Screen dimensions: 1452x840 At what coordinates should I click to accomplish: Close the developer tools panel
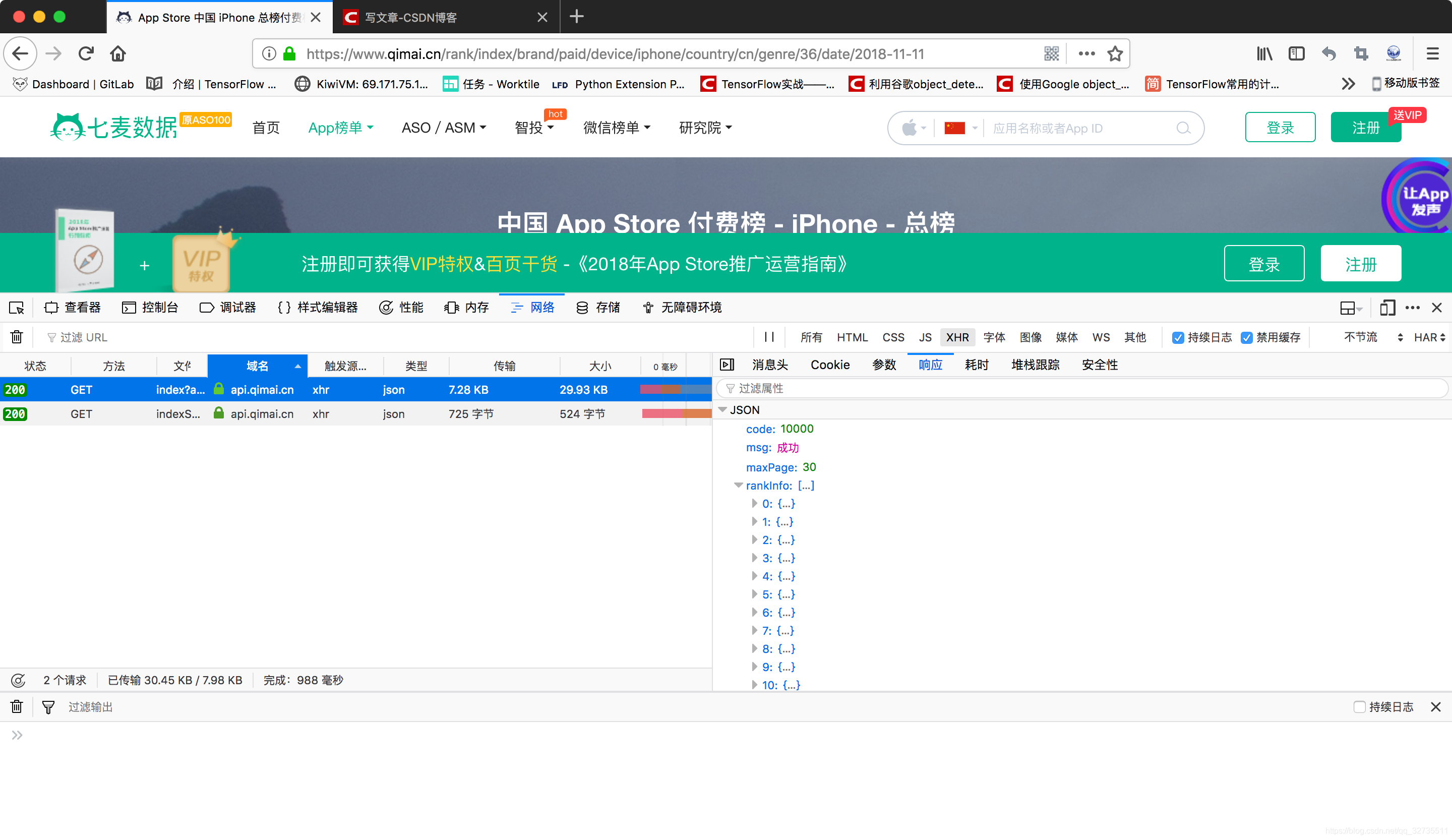tap(1437, 308)
